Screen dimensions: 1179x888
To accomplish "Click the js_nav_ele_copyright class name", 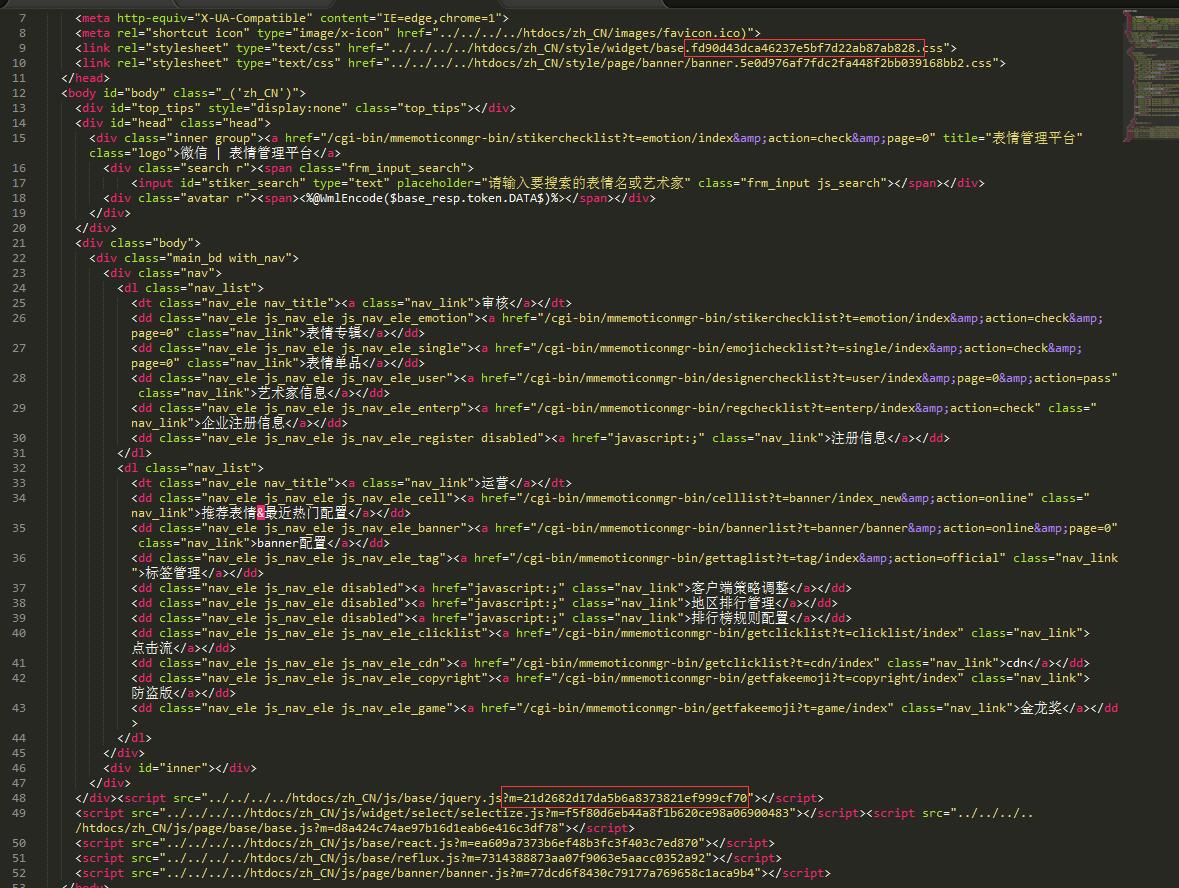I will [411, 679].
